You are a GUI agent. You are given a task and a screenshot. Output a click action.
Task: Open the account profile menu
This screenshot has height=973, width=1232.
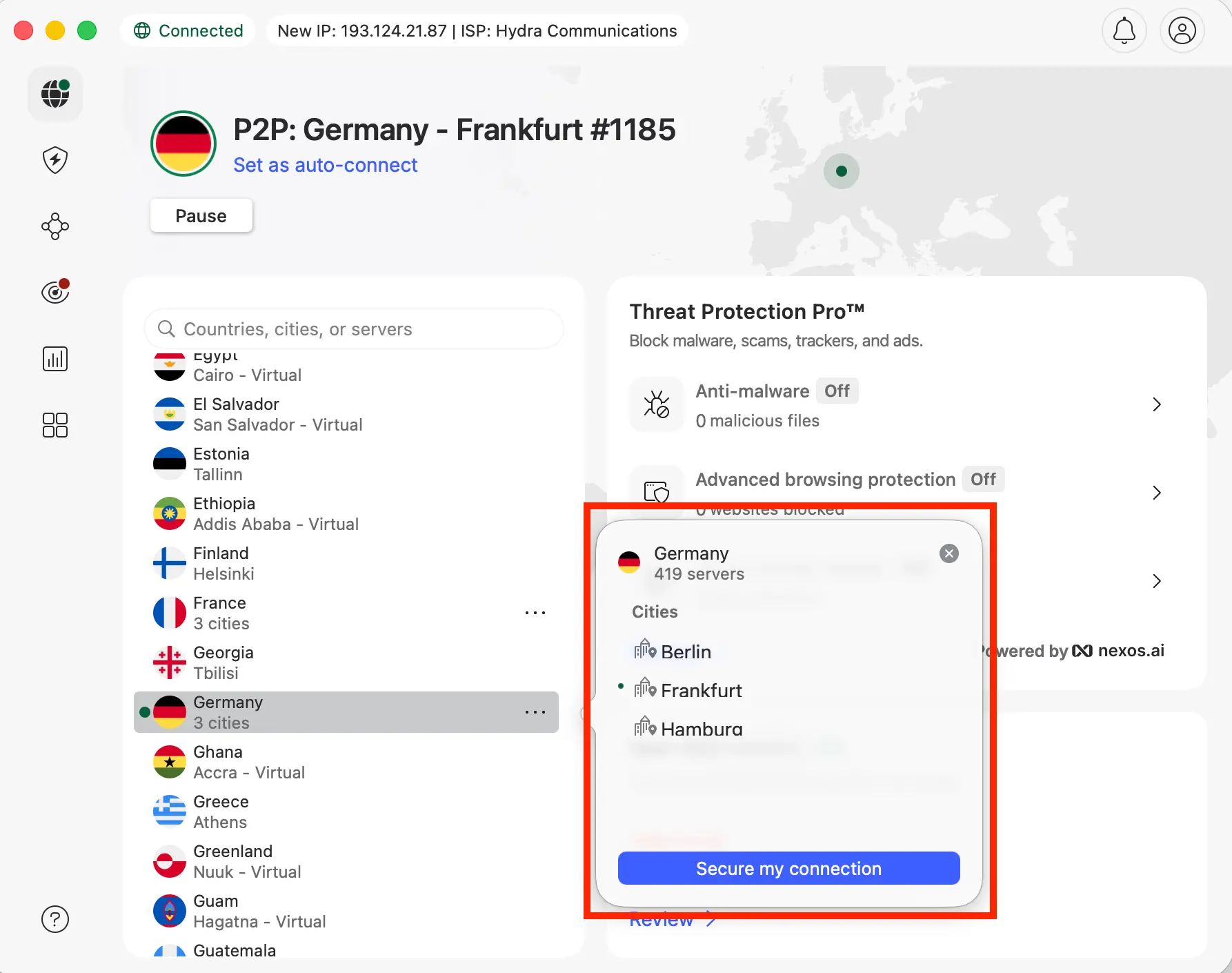[1182, 30]
